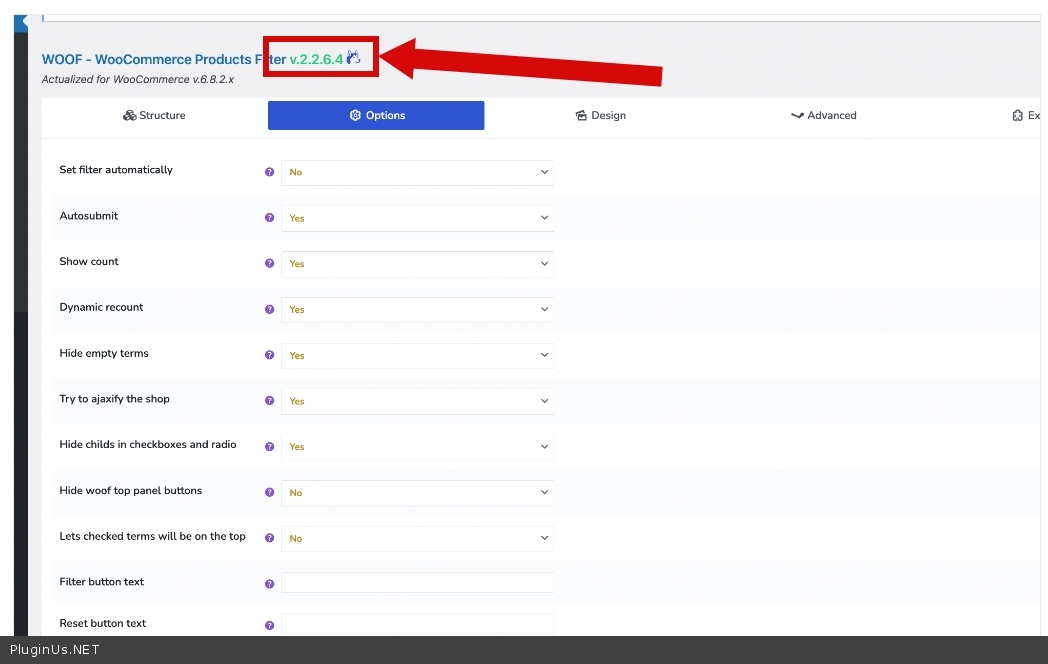The image size is (1048, 664).
Task: Open the Design tab
Action: click(600, 116)
